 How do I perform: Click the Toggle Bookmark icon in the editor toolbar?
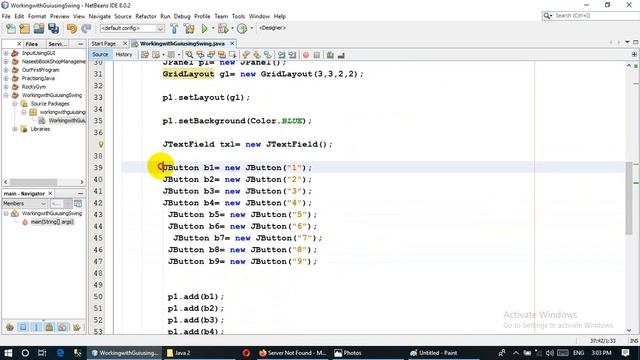267,55
